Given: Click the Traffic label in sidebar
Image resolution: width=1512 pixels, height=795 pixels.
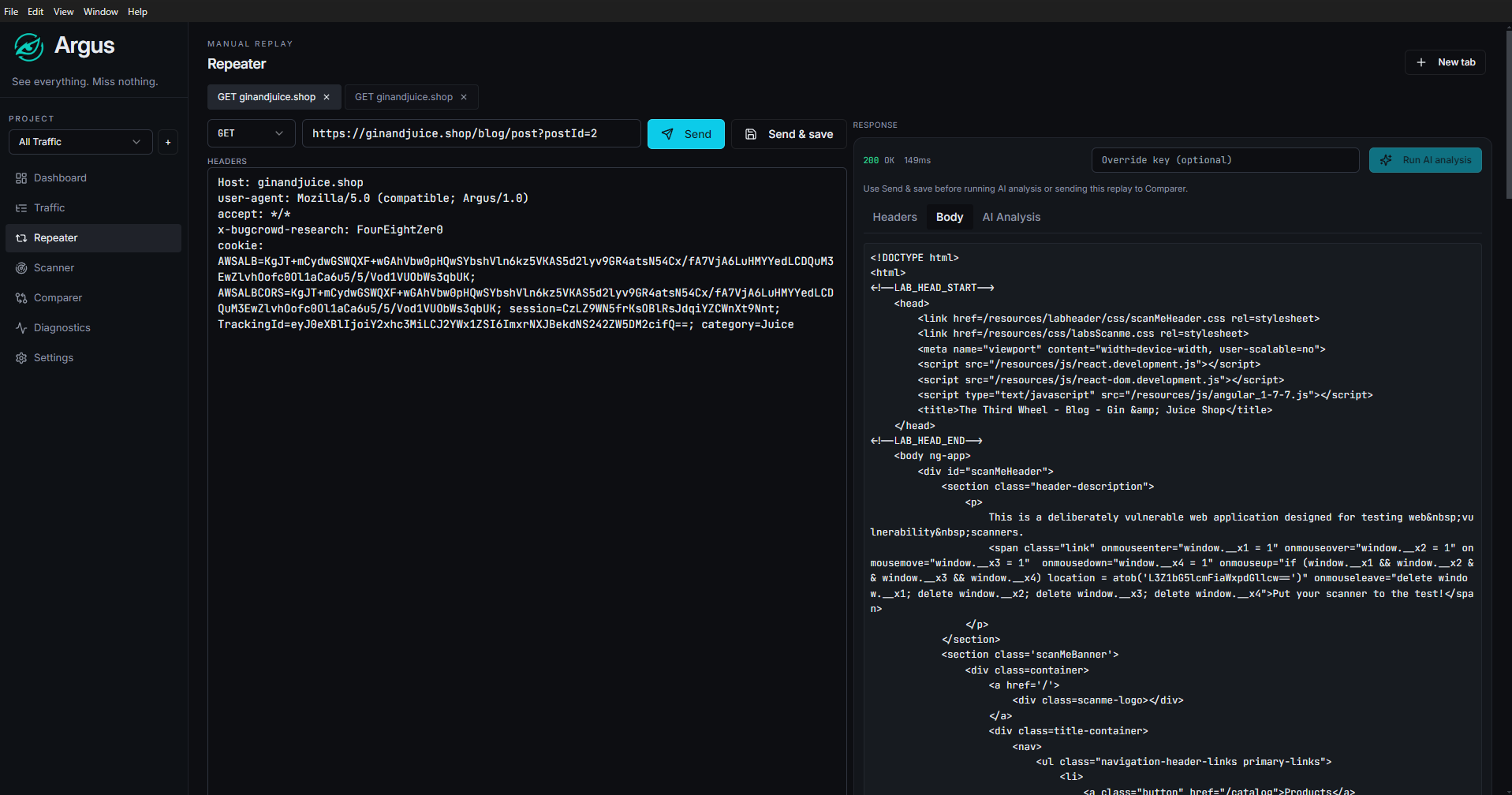Looking at the screenshot, I should click(49, 208).
